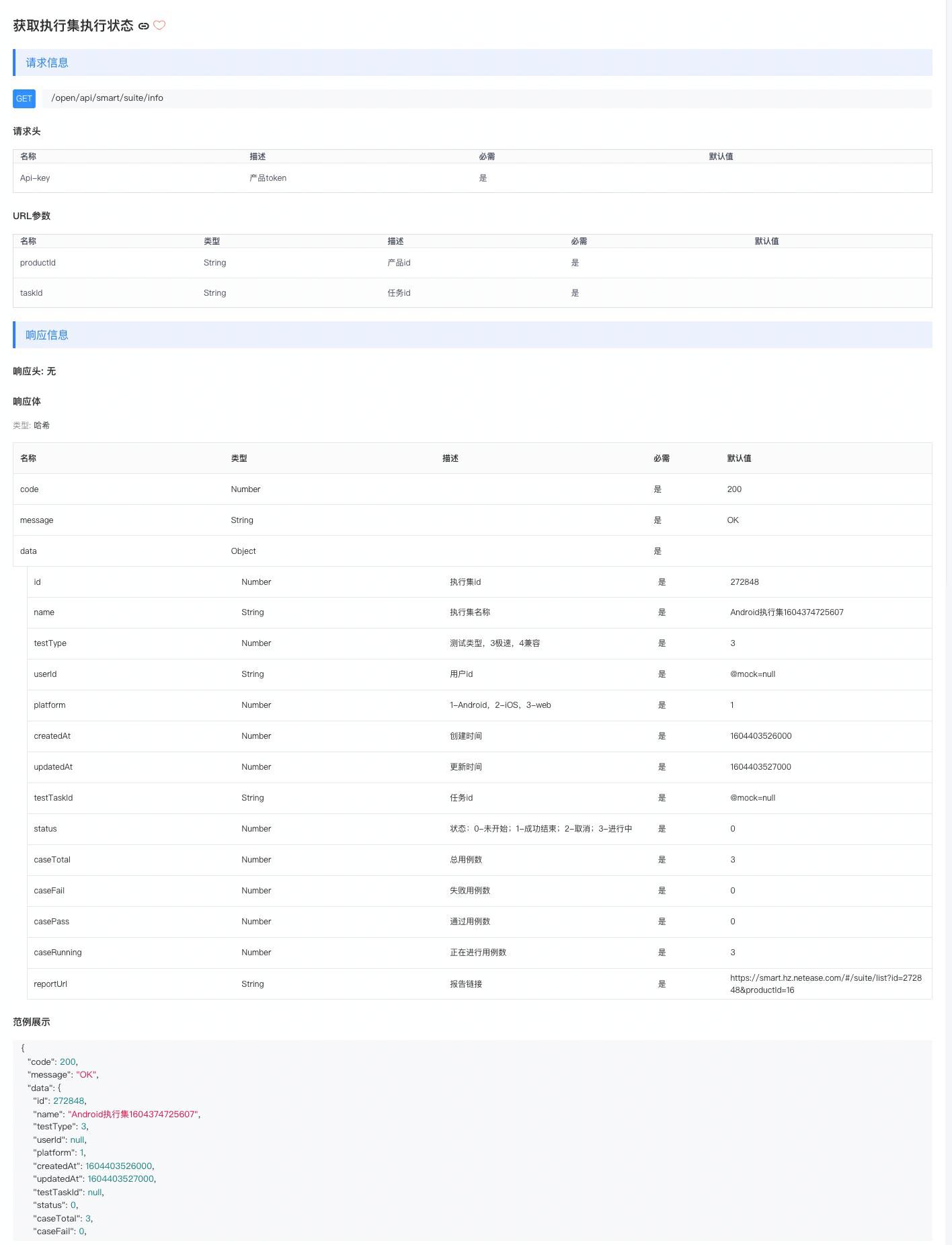Click the 测试类型，3极速，4兼容 description
This screenshot has width=952, height=1245.
coord(495,643)
